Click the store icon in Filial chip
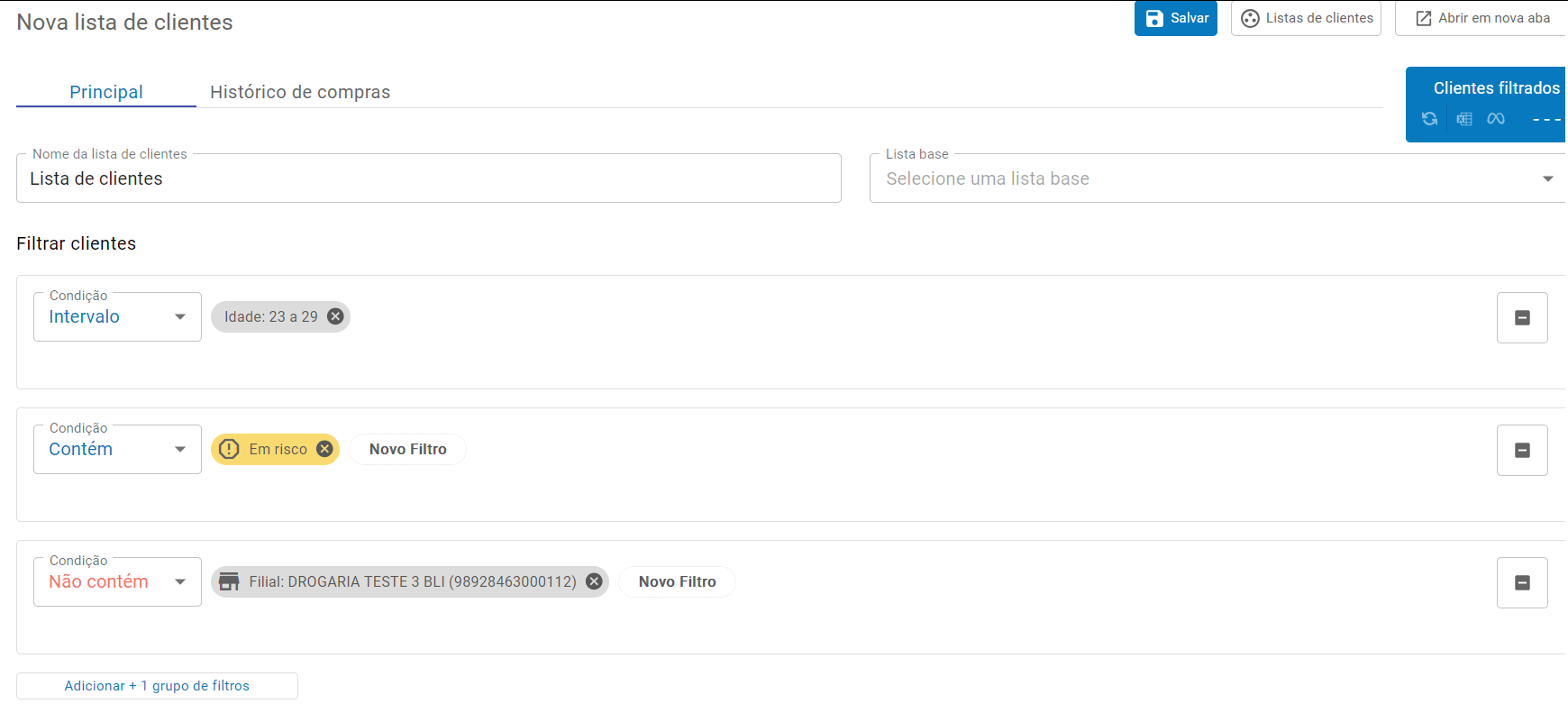1568x713 pixels. (x=230, y=581)
